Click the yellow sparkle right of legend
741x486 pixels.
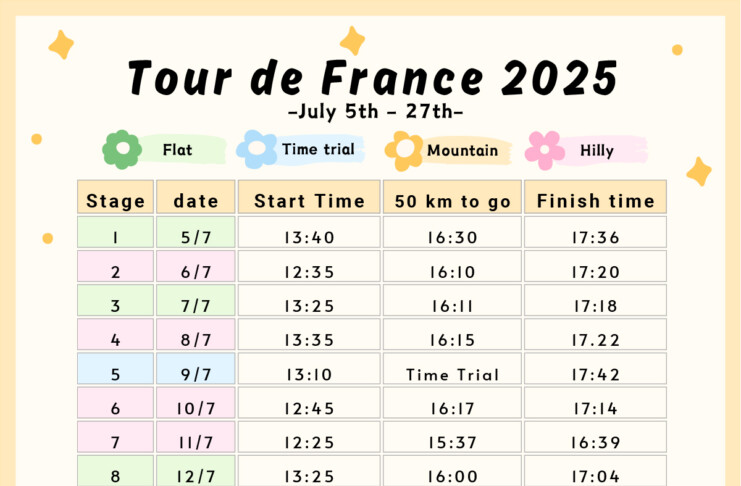699,171
